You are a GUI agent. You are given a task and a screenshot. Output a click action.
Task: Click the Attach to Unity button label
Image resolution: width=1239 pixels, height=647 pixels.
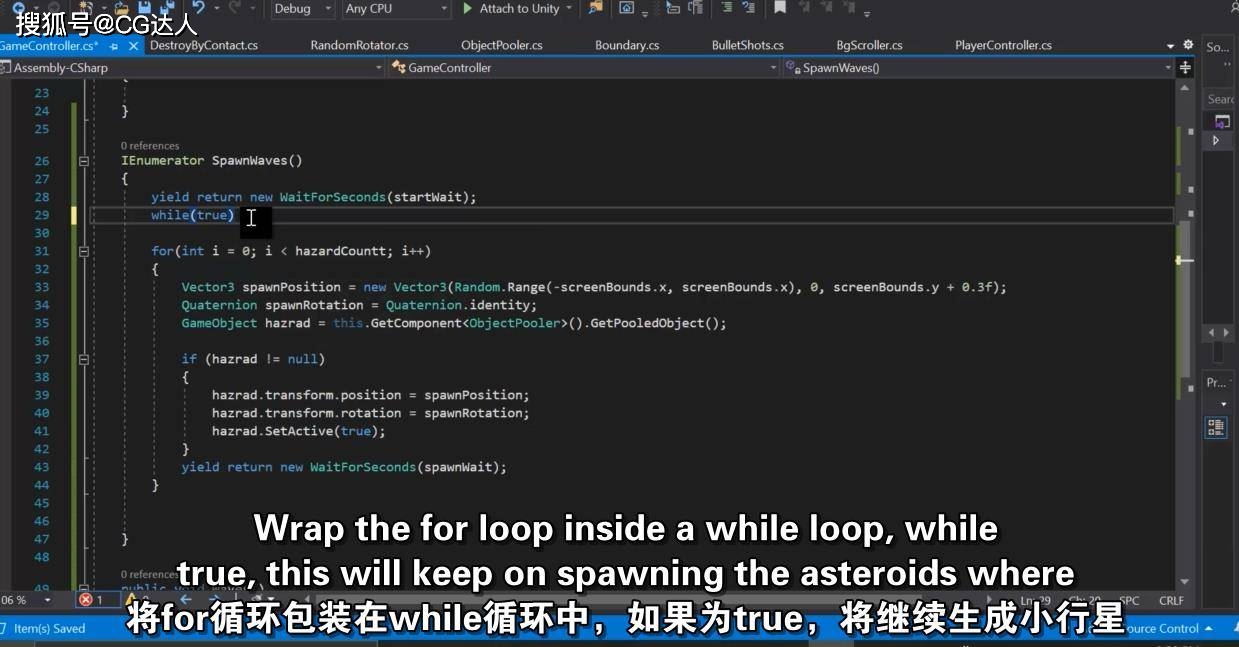pos(519,8)
